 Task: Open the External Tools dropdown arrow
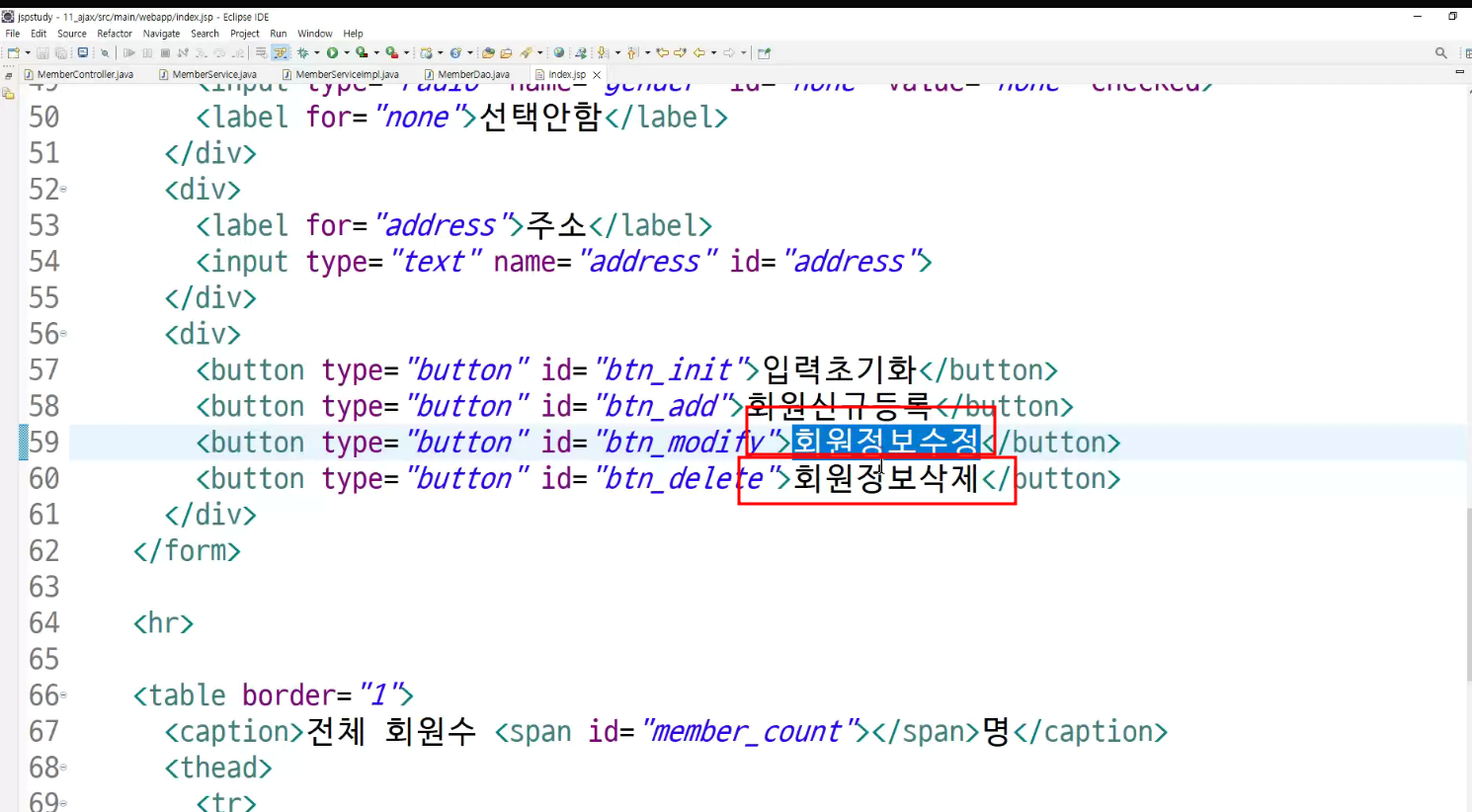[x=406, y=52]
